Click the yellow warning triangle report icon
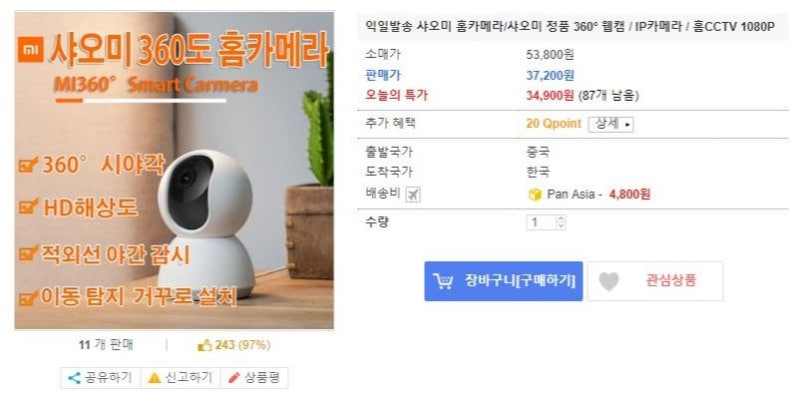 [154, 378]
